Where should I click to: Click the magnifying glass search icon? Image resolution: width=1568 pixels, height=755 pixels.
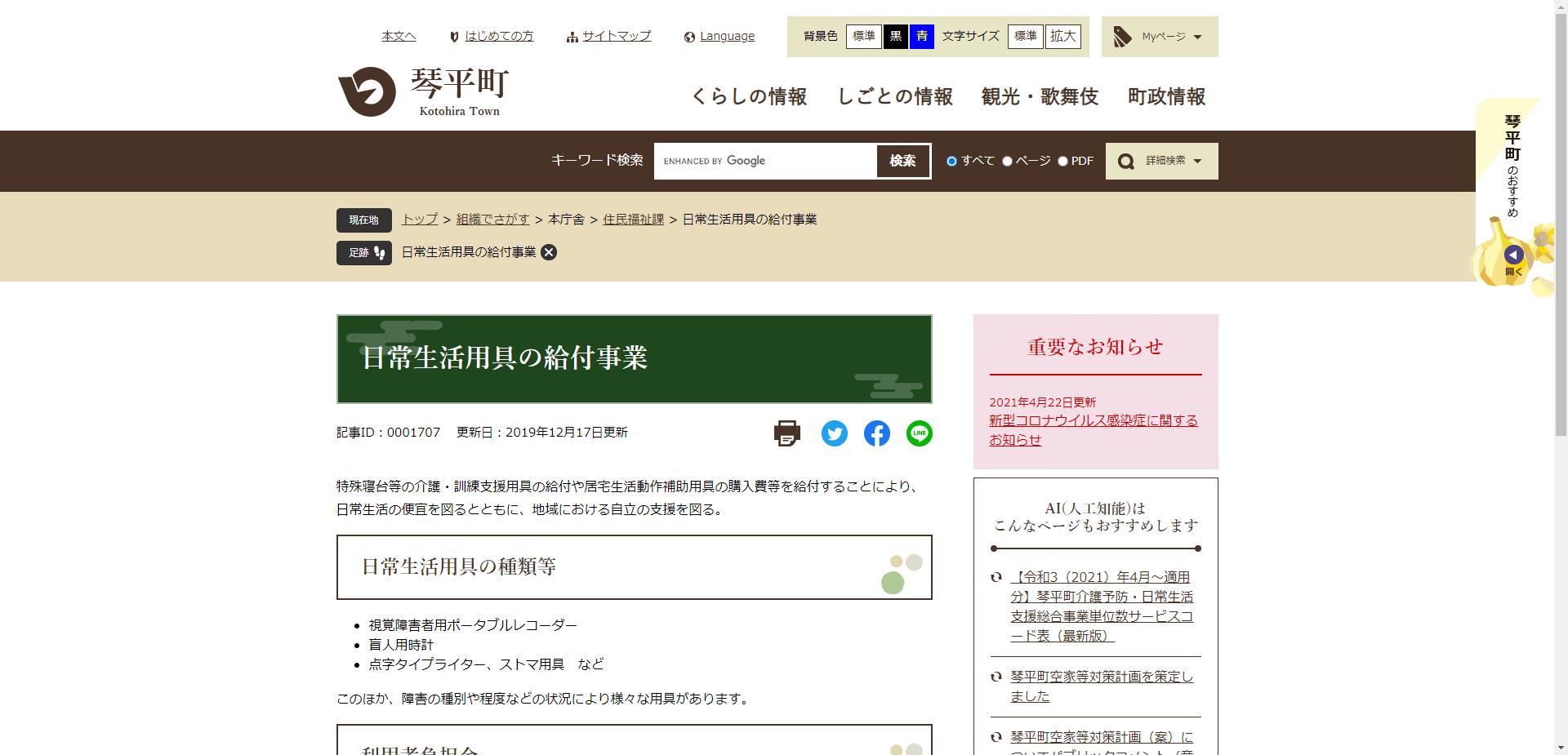click(1127, 161)
